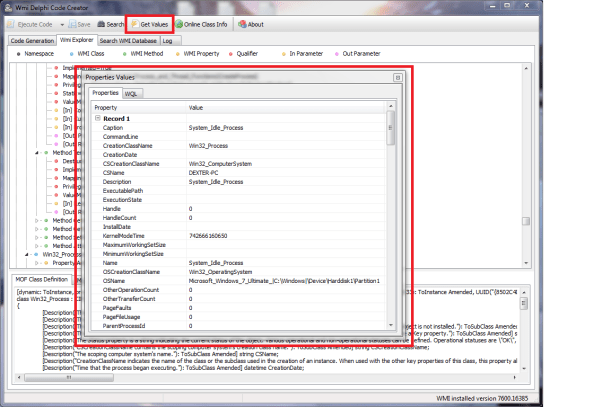Viewport: 611px width, 407px height.
Task: Switch to the WQL tab
Action: [x=131, y=93]
